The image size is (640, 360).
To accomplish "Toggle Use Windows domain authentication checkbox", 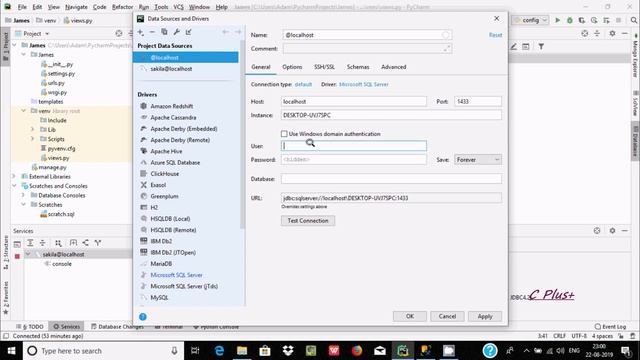I will tap(284, 134).
